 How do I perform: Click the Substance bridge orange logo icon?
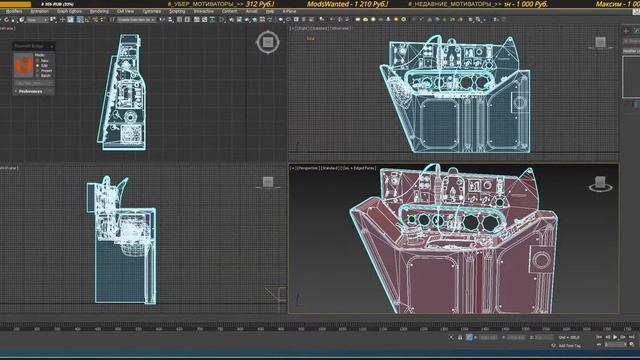[23, 64]
